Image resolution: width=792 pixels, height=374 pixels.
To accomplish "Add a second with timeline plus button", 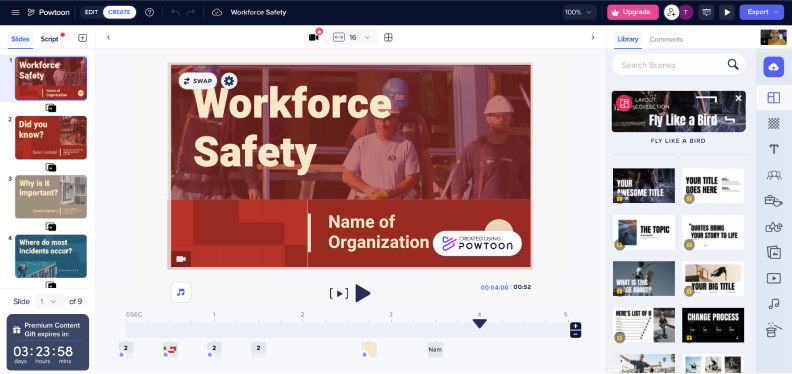I will click(575, 326).
